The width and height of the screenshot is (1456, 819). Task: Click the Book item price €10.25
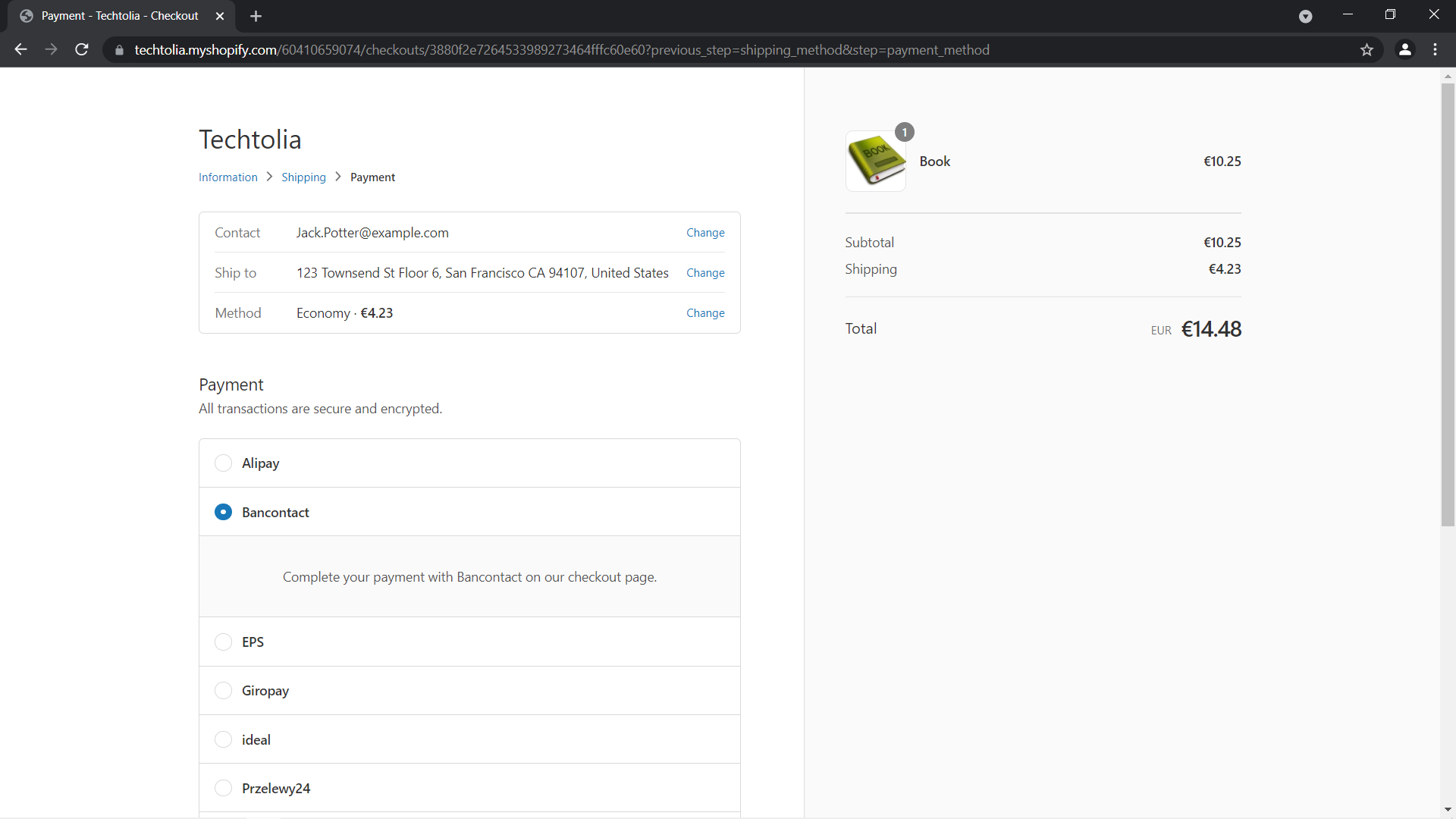point(1222,162)
